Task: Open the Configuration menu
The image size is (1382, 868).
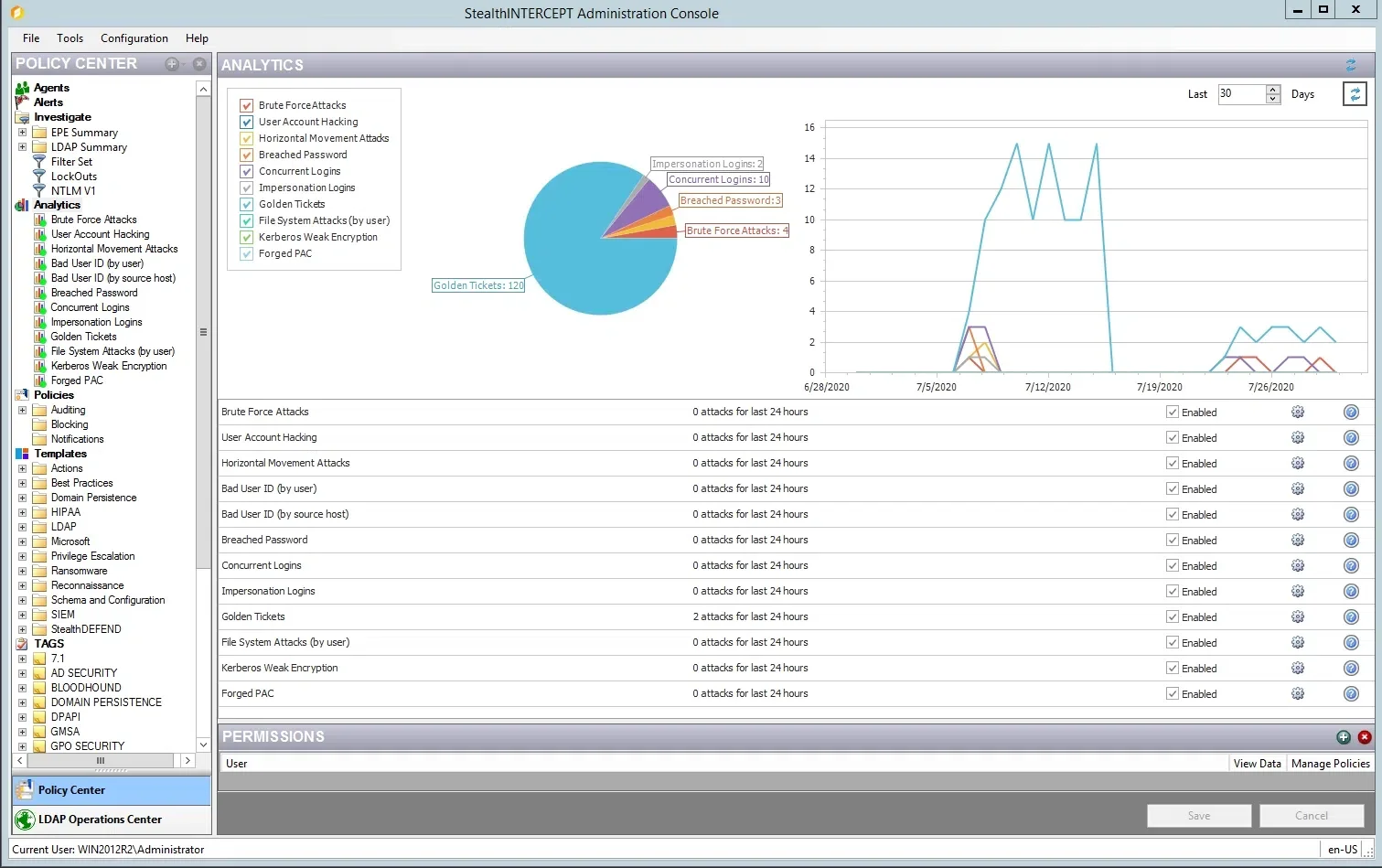Action: (x=134, y=38)
